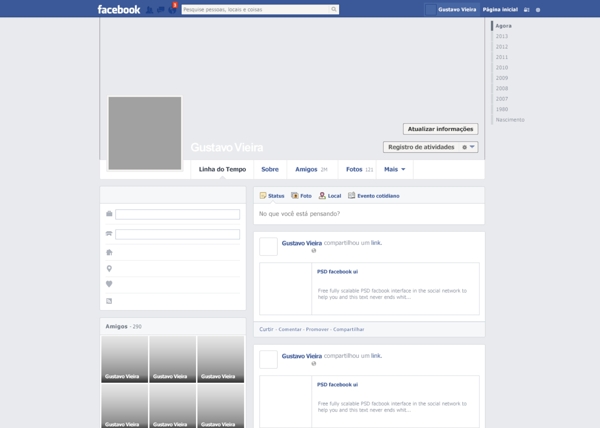
Task: Click Gustavo Vieira name on first post
Action: (302, 243)
